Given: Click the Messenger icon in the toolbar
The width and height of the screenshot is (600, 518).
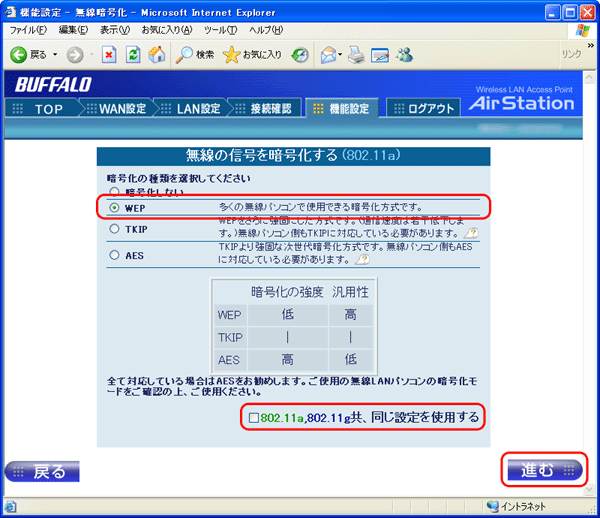Looking at the screenshot, I should coord(404,54).
